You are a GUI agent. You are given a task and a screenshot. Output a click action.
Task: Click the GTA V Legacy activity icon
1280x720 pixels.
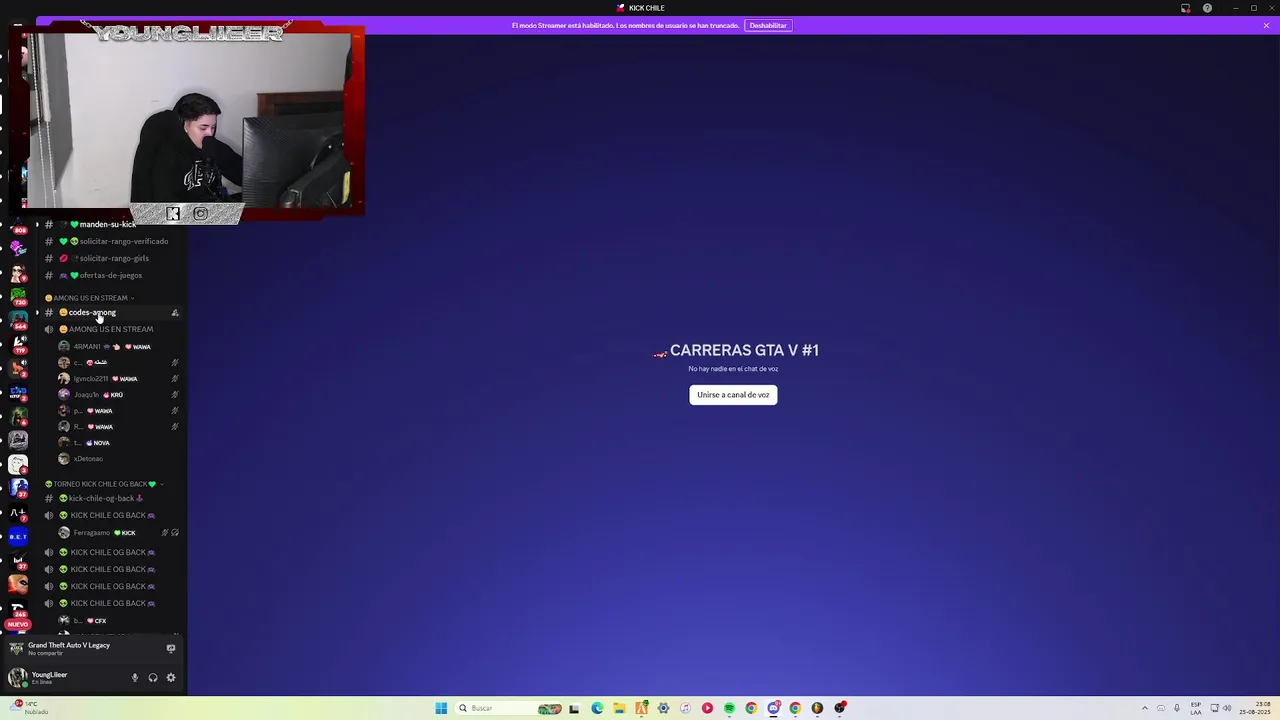pyautogui.click(x=16, y=648)
